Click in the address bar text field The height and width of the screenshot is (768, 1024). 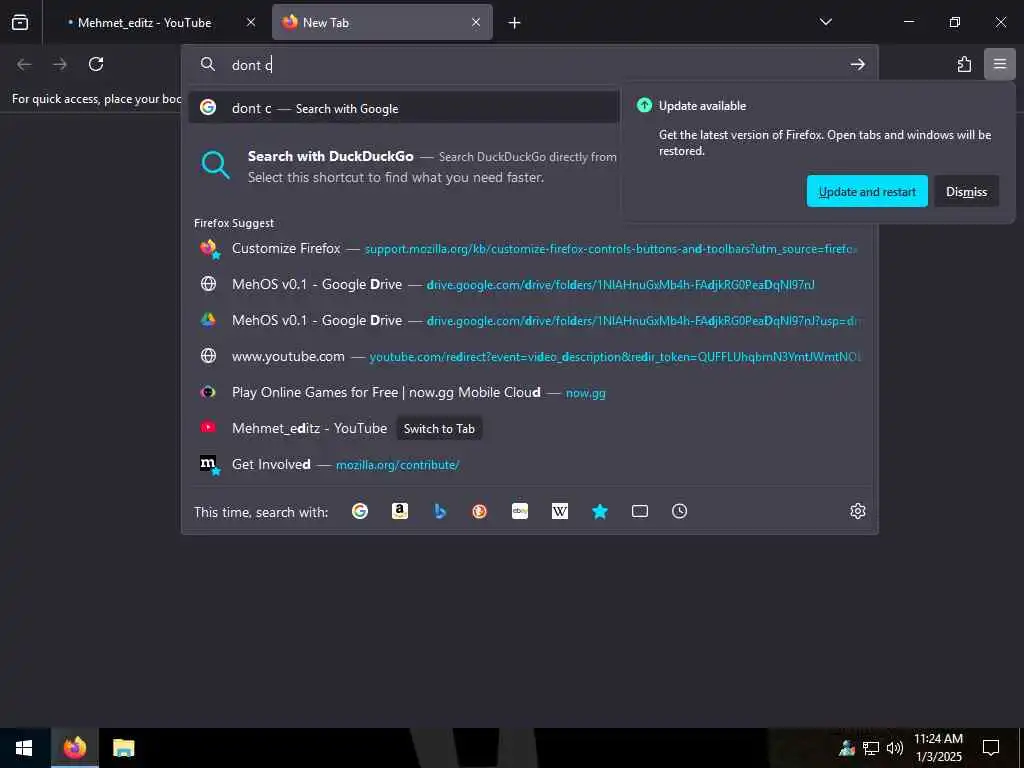(536, 65)
